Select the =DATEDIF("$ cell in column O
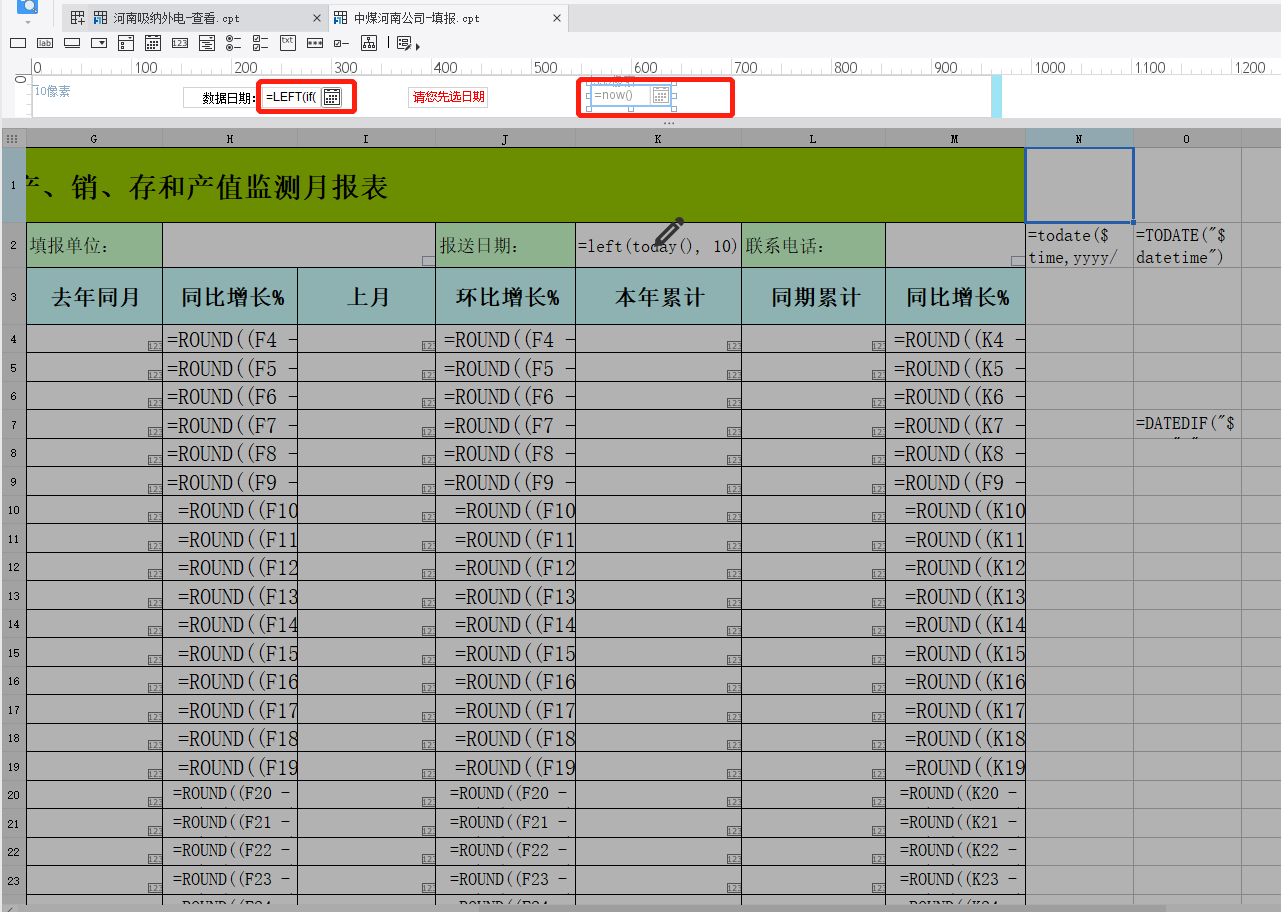Screen dimensions: 1281x912 (1187, 424)
